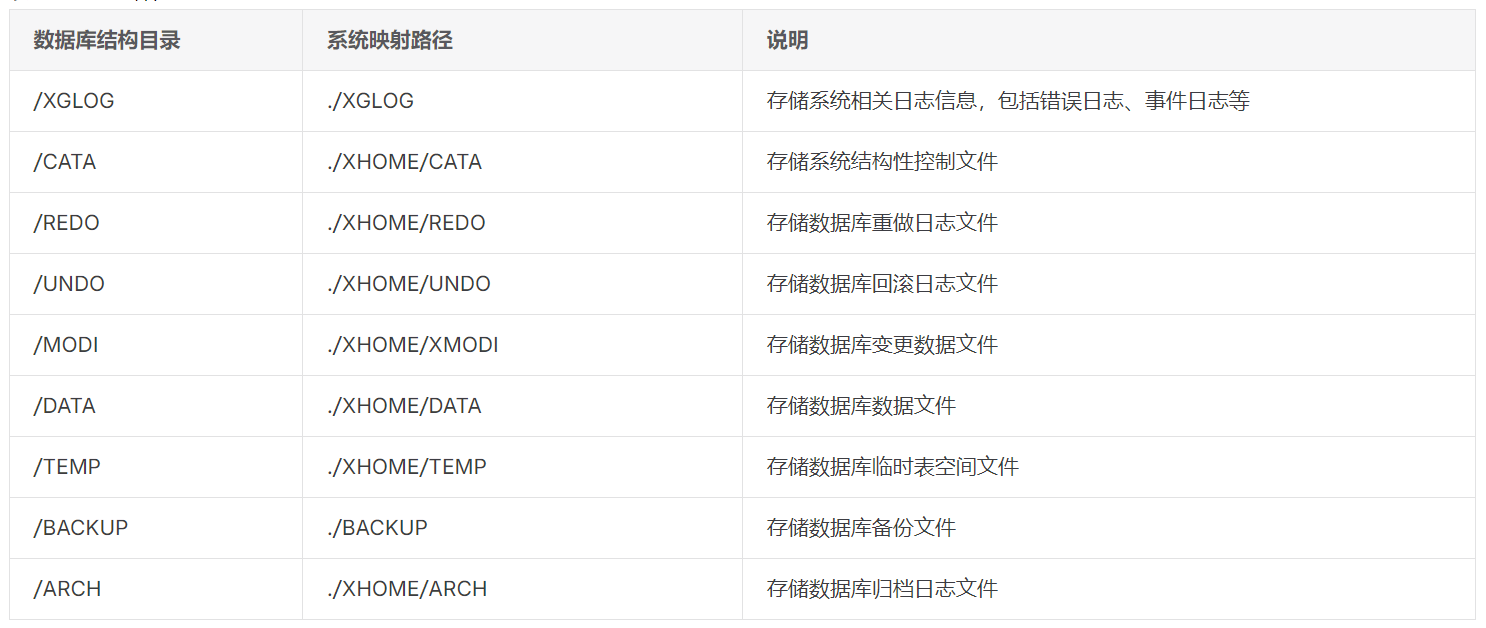Click the /REDO directory cell
The height and width of the screenshot is (628, 1486).
(67, 223)
